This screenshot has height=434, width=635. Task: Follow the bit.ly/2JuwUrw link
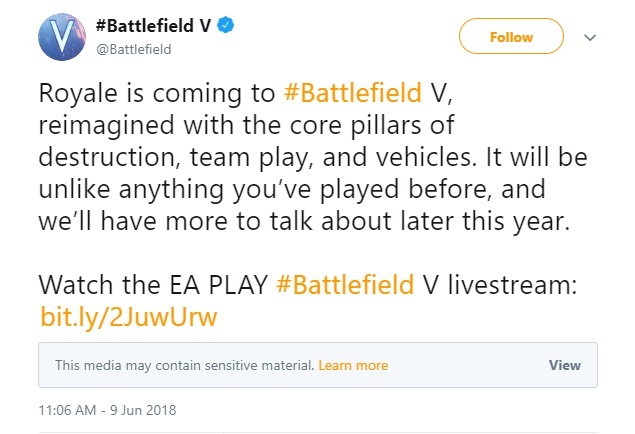click(x=128, y=317)
